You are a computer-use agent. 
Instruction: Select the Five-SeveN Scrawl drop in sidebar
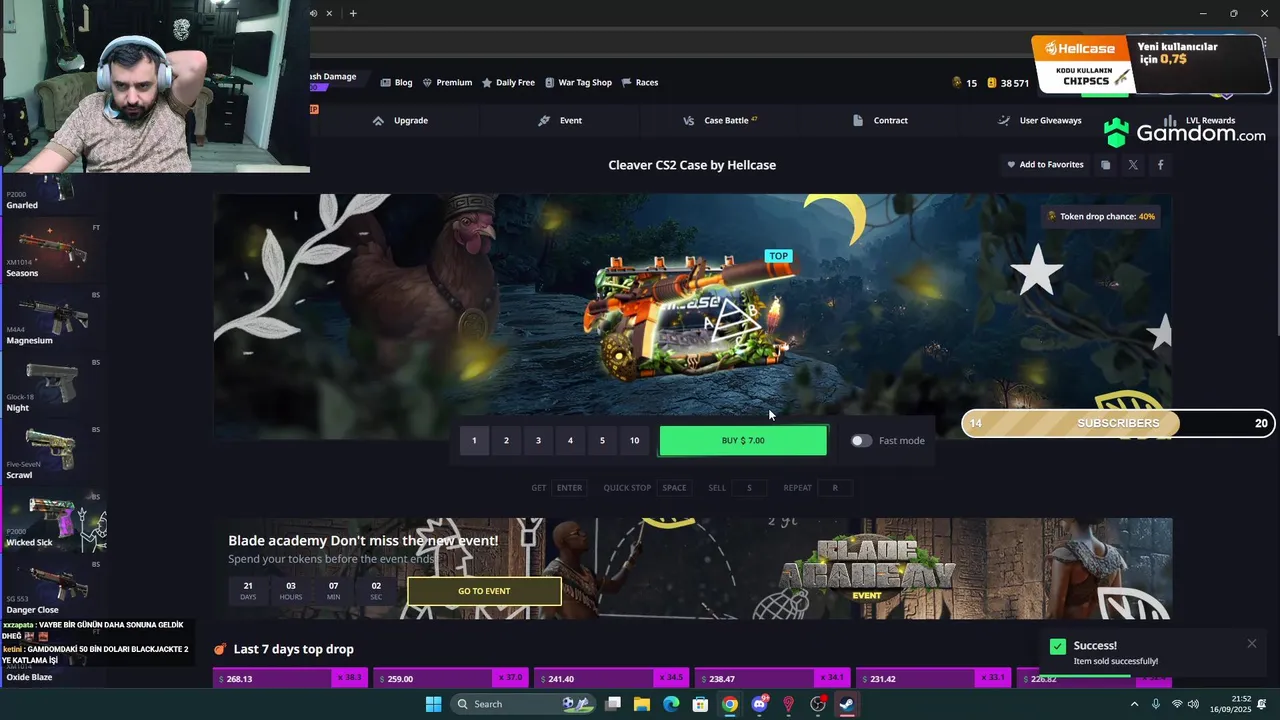tap(53, 454)
